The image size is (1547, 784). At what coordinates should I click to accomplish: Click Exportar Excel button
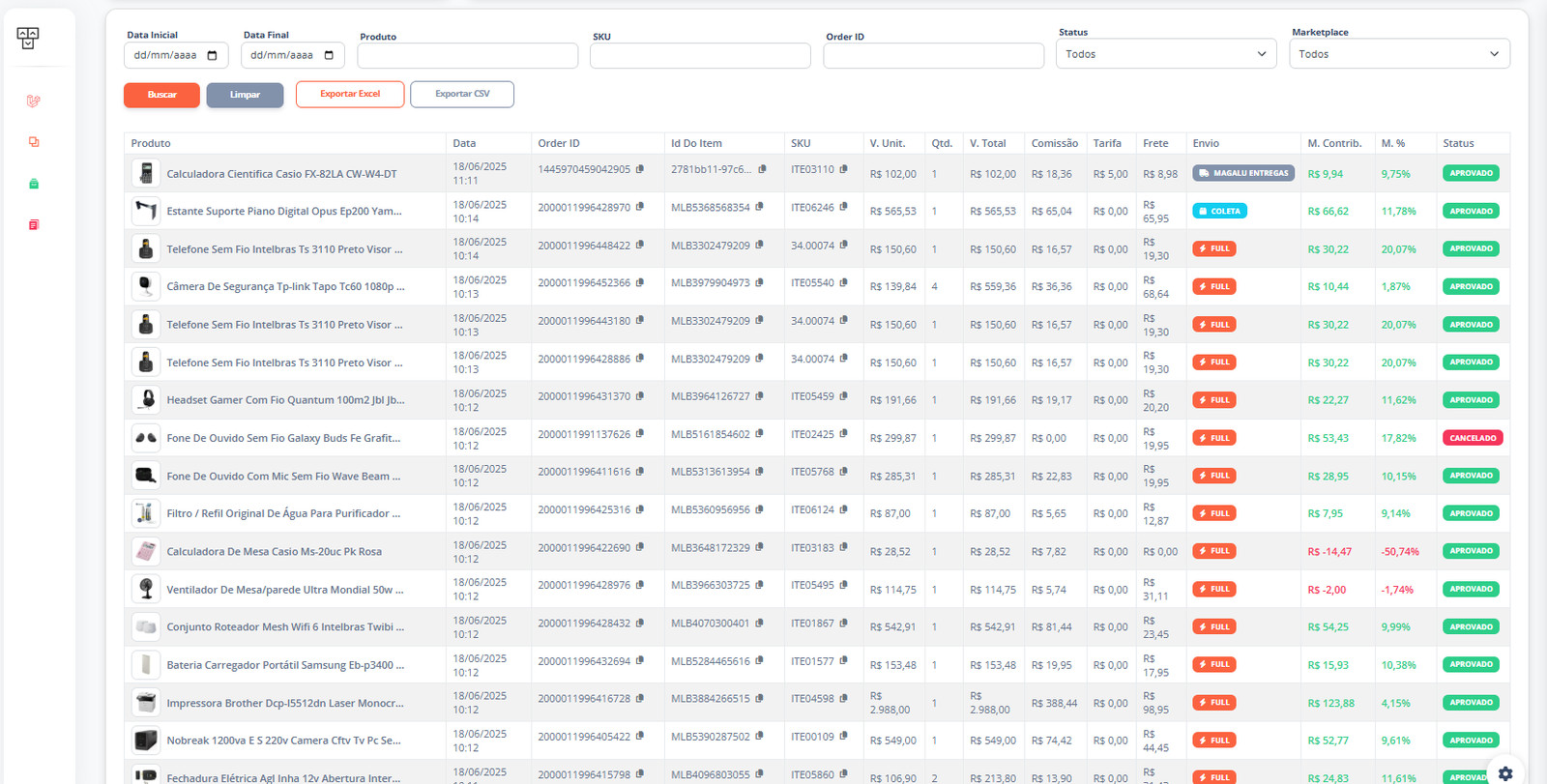[350, 94]
